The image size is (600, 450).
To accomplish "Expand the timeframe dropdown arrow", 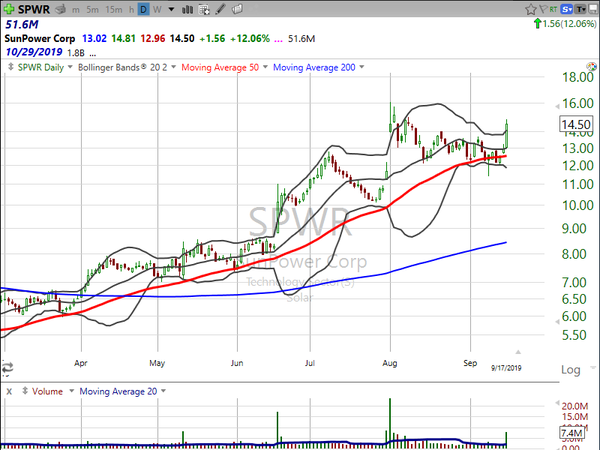I will [x=172, y=9].
